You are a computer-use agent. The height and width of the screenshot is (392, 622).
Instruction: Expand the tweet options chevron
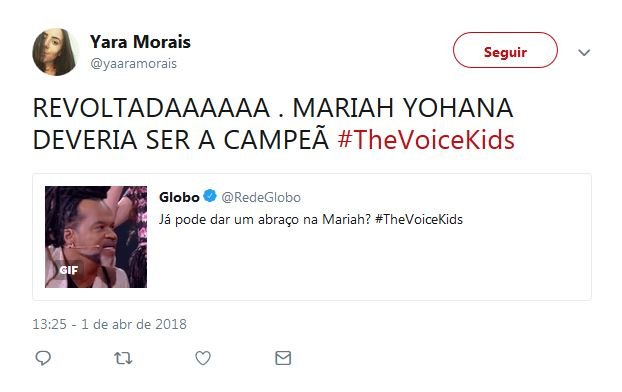point(584,52)
